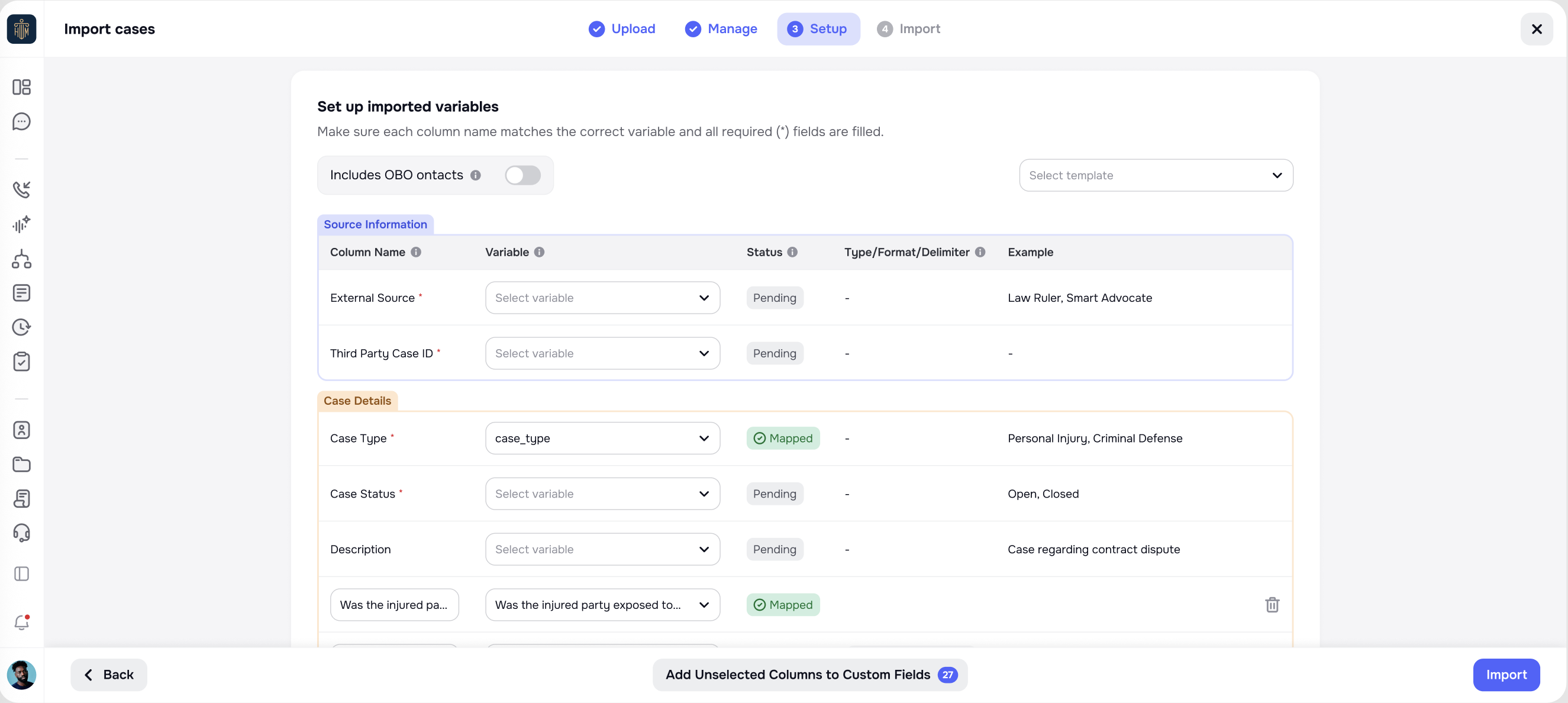This screenshot has height=703, width=1568.
Task: Click the info icon next to Includes OBO contacts
Action: pyautogui.click(x=476, y=175)
